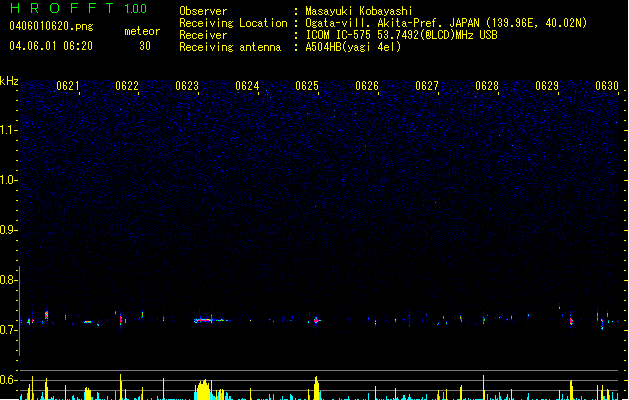Click the 'Observer' field label

pos(203,11)
